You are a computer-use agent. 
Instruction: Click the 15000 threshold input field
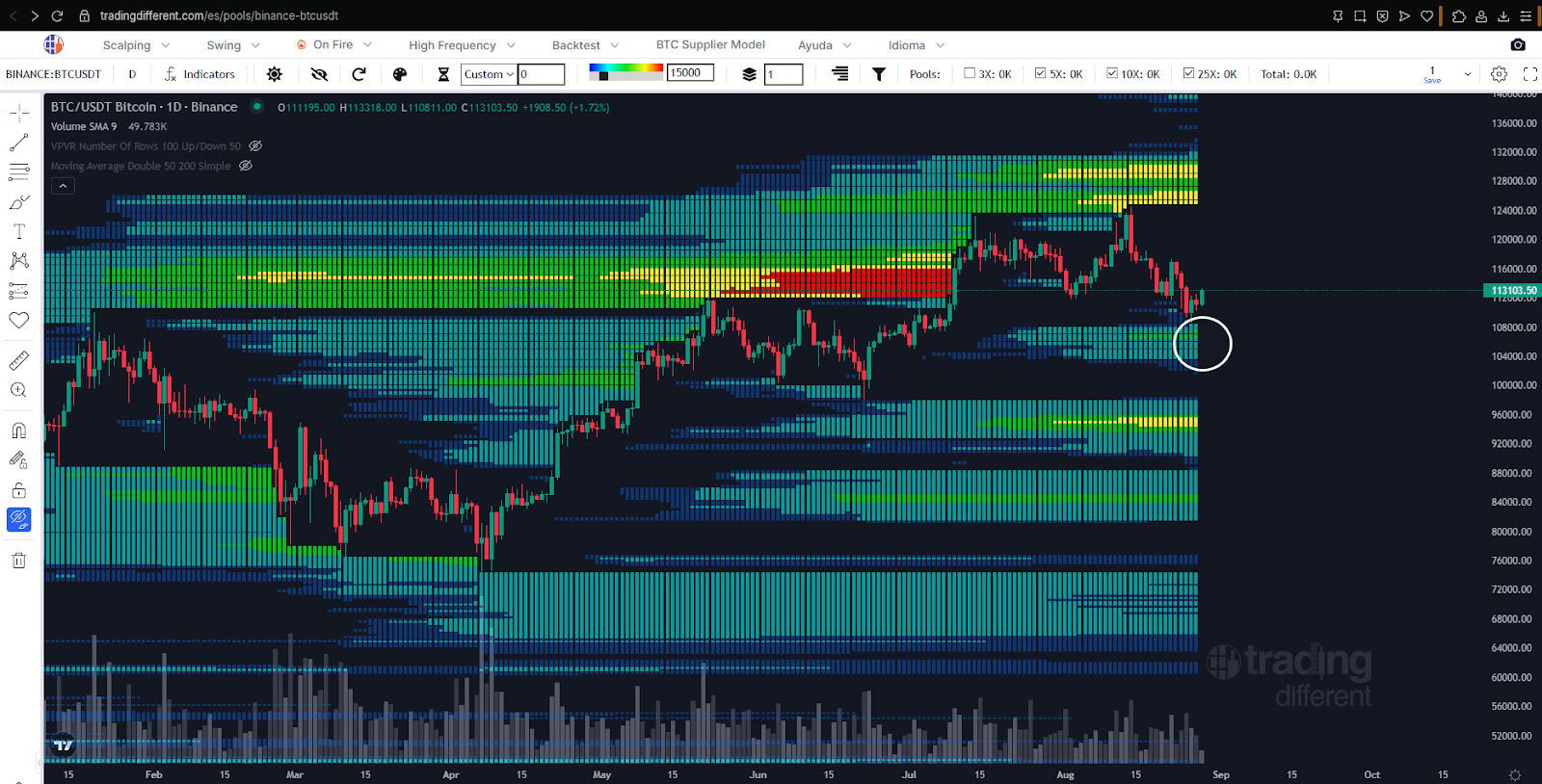[x=690, y=72]
